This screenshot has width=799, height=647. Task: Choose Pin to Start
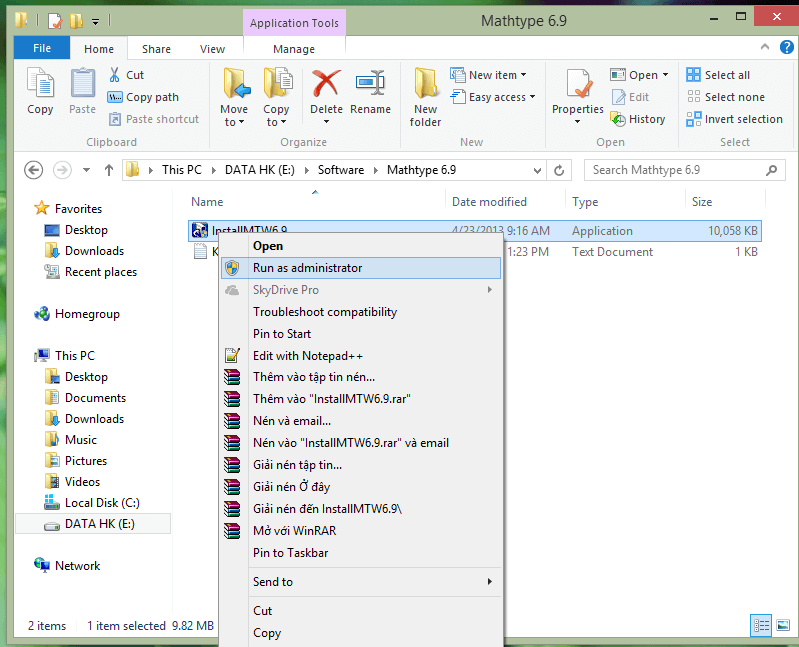click(x=361, y=334)
